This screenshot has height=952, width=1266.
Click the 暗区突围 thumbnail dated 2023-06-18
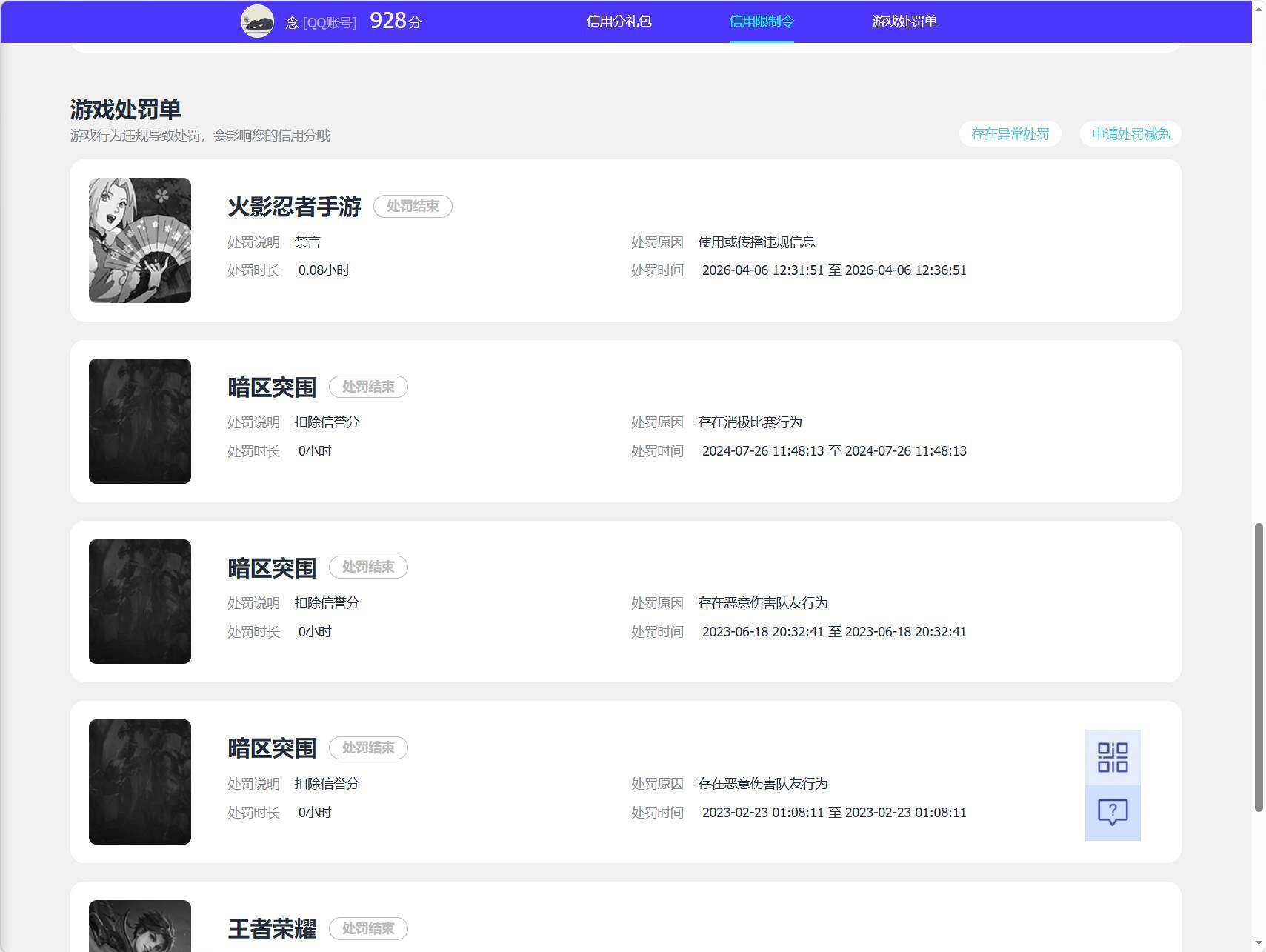pyautogui.click(x=140, y=602)
